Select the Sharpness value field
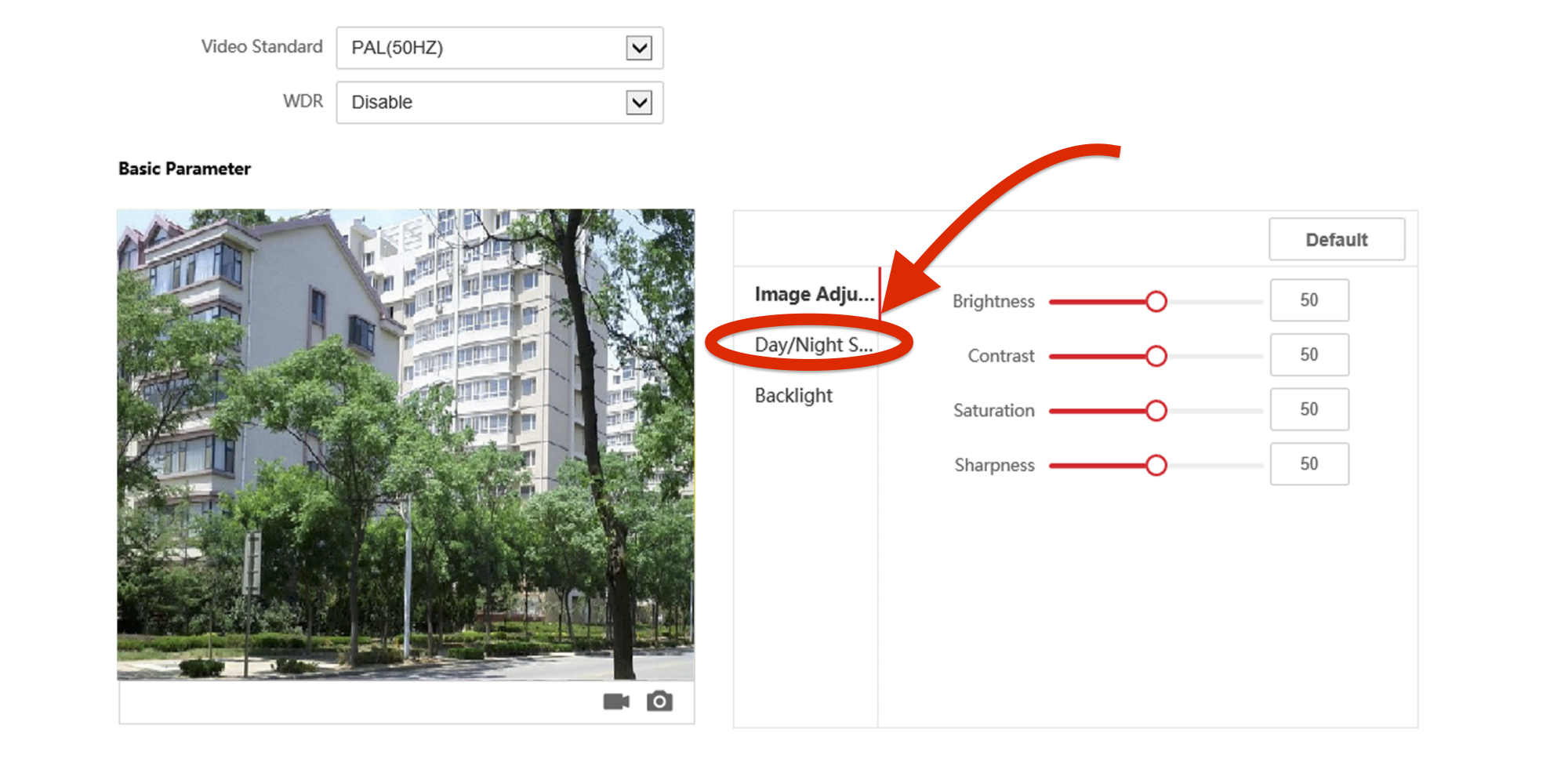The height and width of the screenshot is (784, 1568). point(1308,464)
